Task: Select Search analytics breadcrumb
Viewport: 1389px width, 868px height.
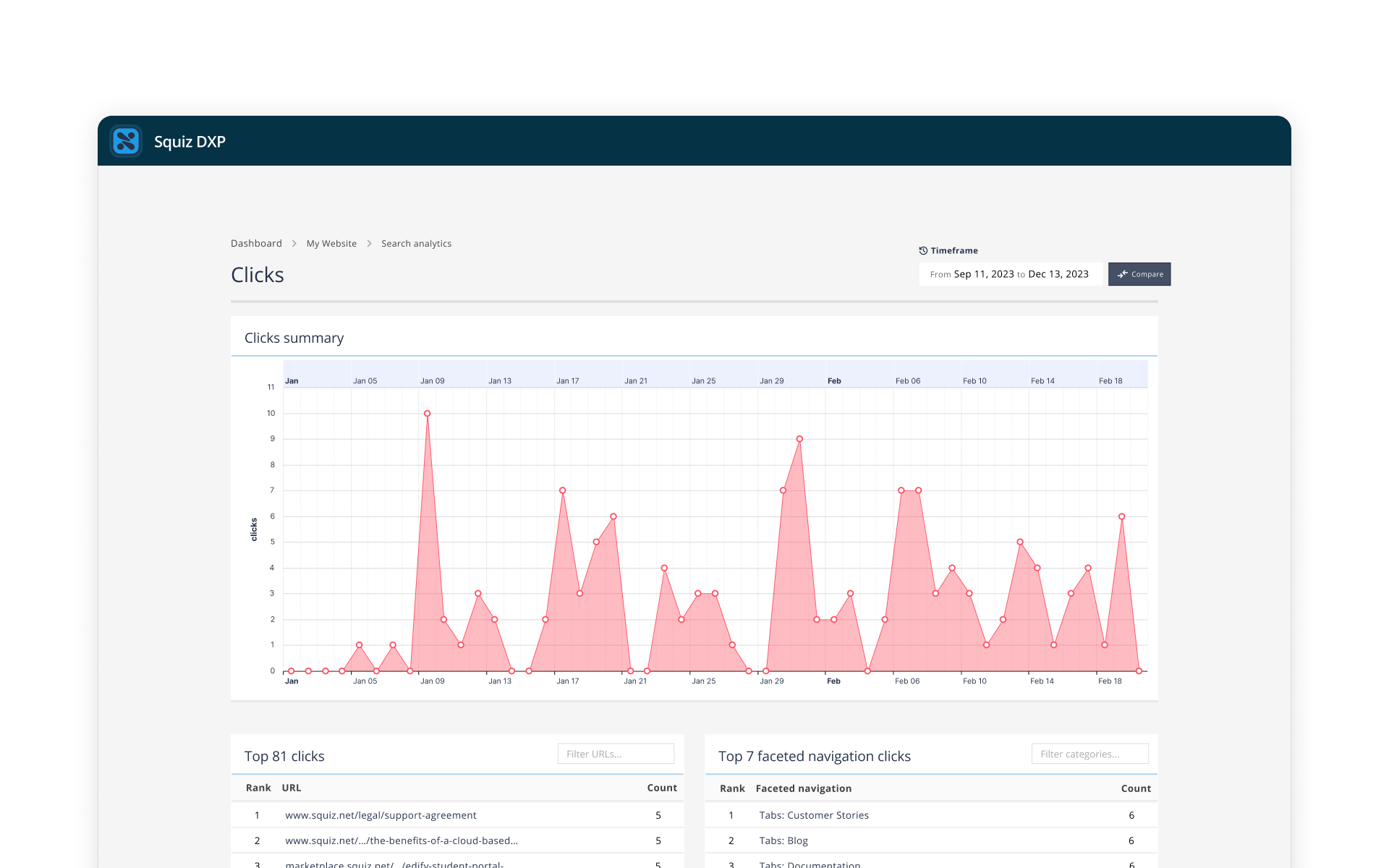Action: 416,244
